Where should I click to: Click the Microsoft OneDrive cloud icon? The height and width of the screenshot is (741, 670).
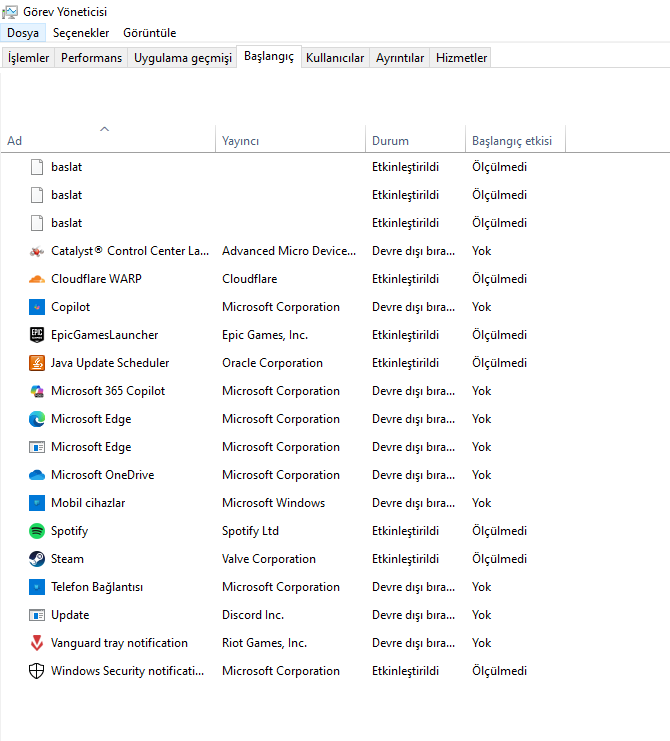tap(37, 475)
